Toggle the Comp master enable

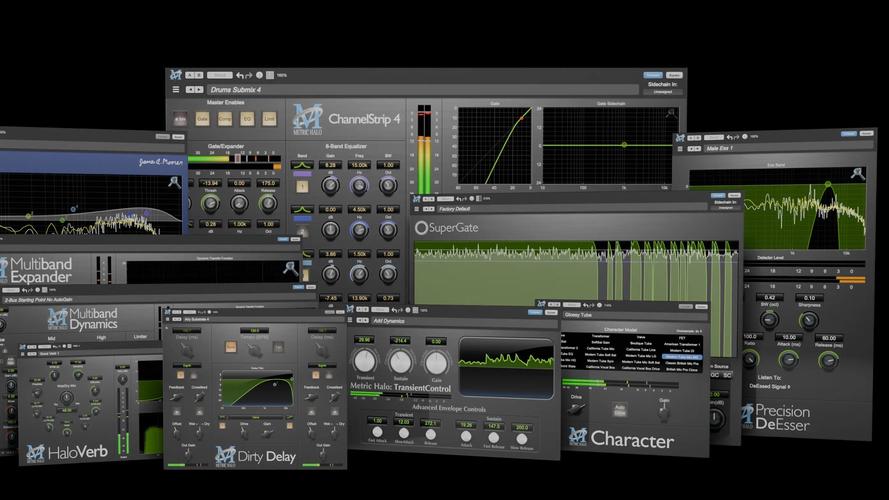(x=225, y=119)
